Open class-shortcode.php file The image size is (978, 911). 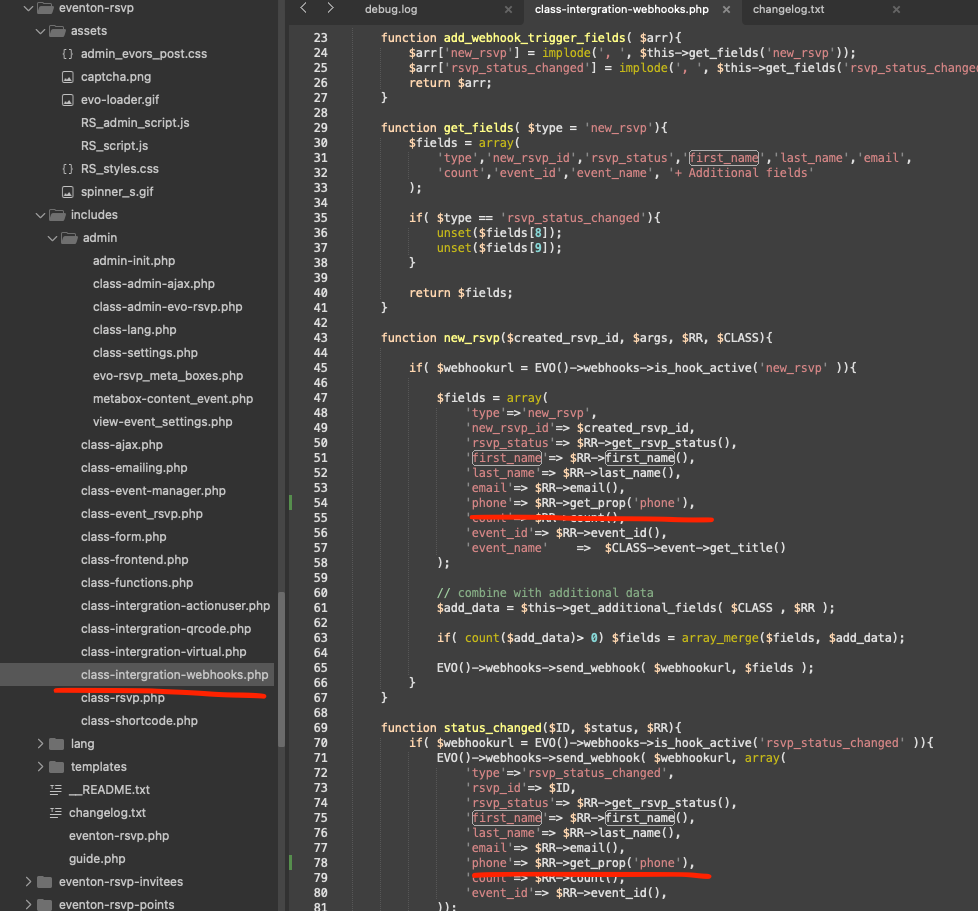click(139, 721)
